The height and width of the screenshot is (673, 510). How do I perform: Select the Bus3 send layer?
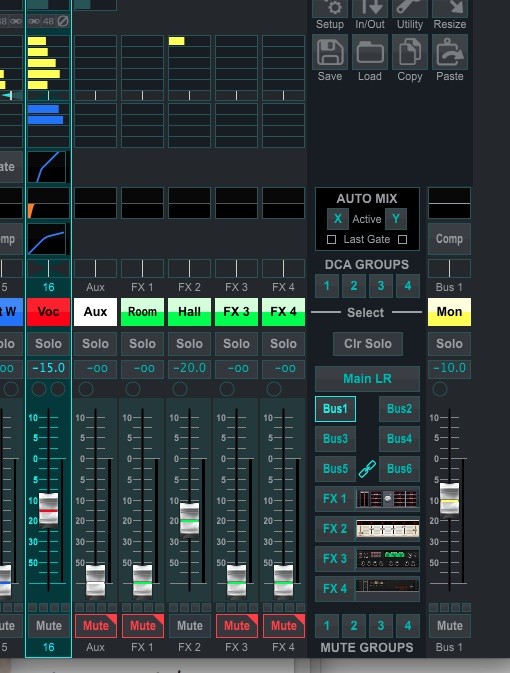(x=335, y=439)
